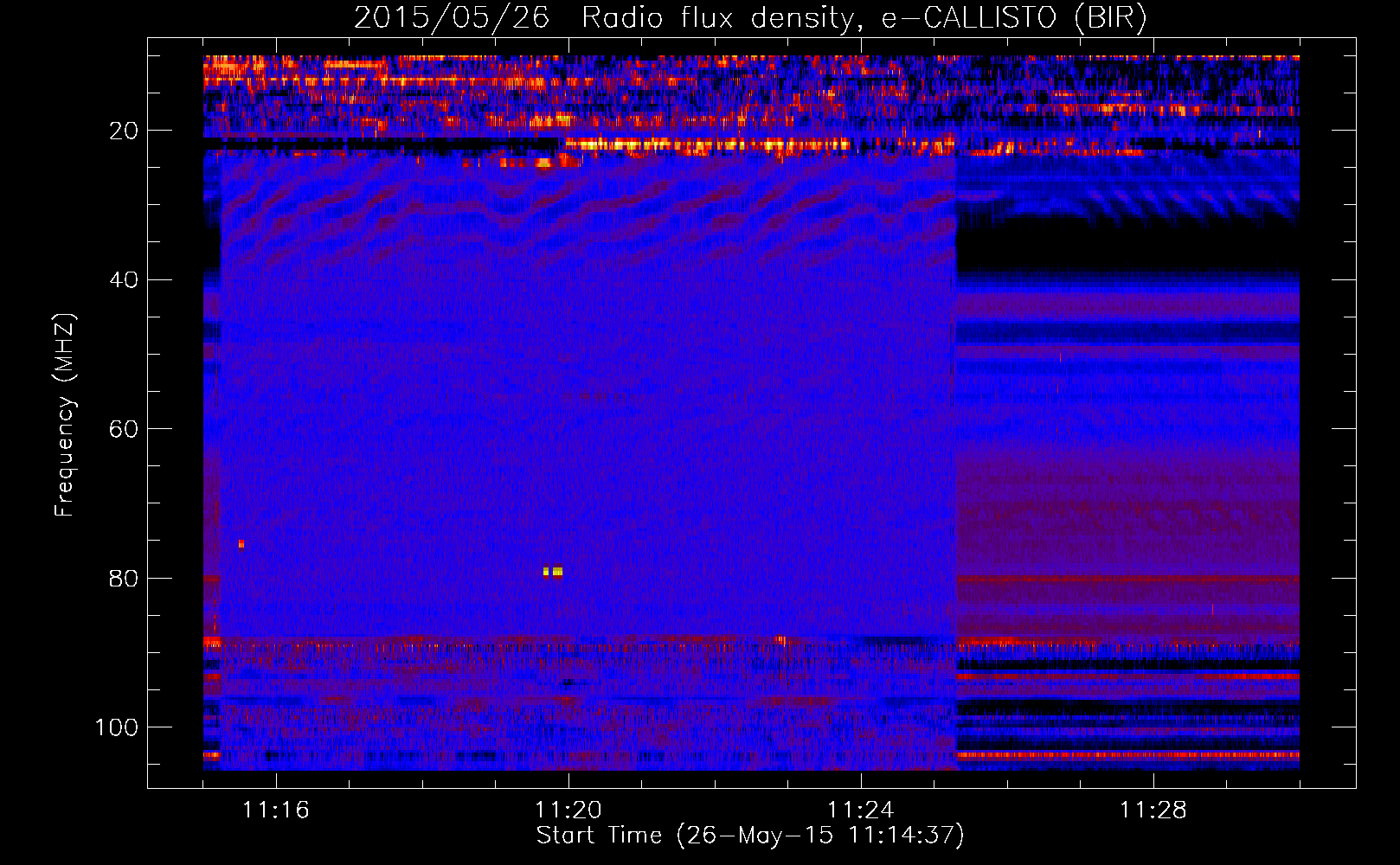Click the plot title 'Radio flux density, e-CALLISTO (BIR)'
Viewport: 1400px width, 865px height.
[x=864, y=17]
